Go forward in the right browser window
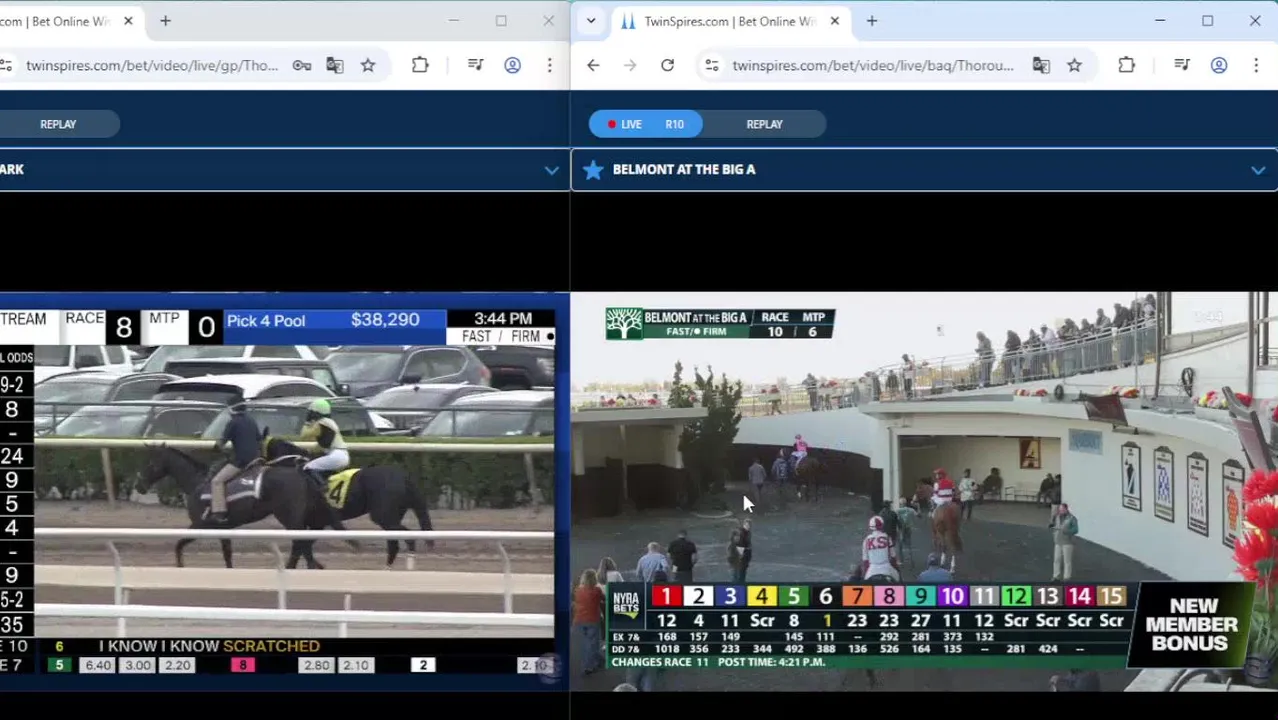Viewport: 1278px width, 720px height. coord(630,65)
